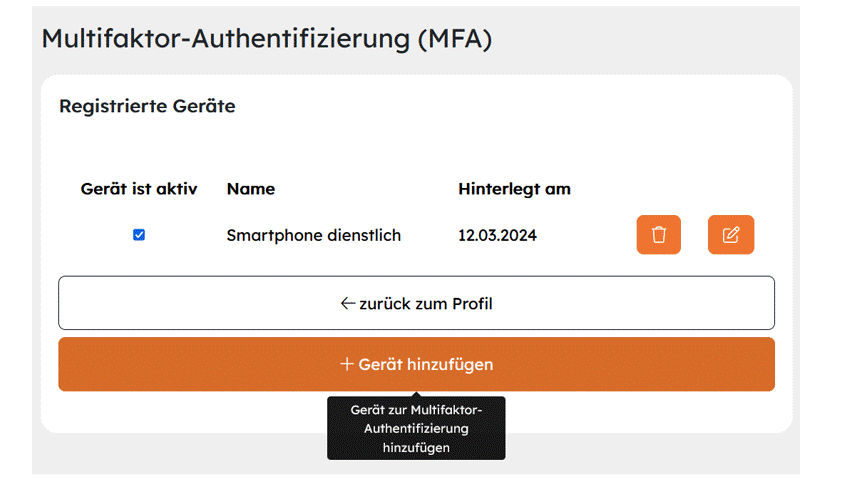Click the Name column header
The width and height of the screenshot is (853, 480).
tap(251, 189)
